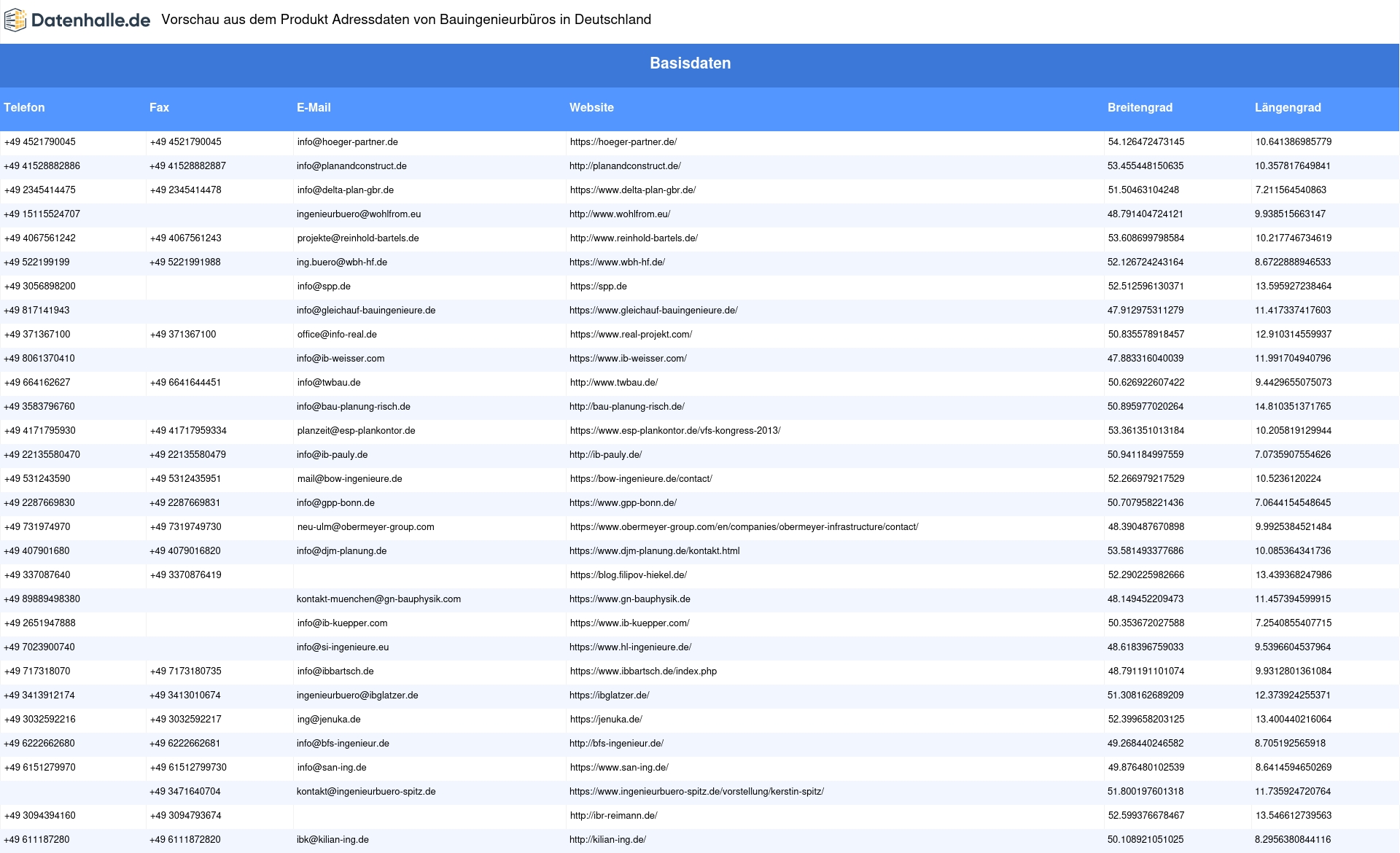Click website https://www.gleichauf-bauingenieure.de/

point(653,311)
